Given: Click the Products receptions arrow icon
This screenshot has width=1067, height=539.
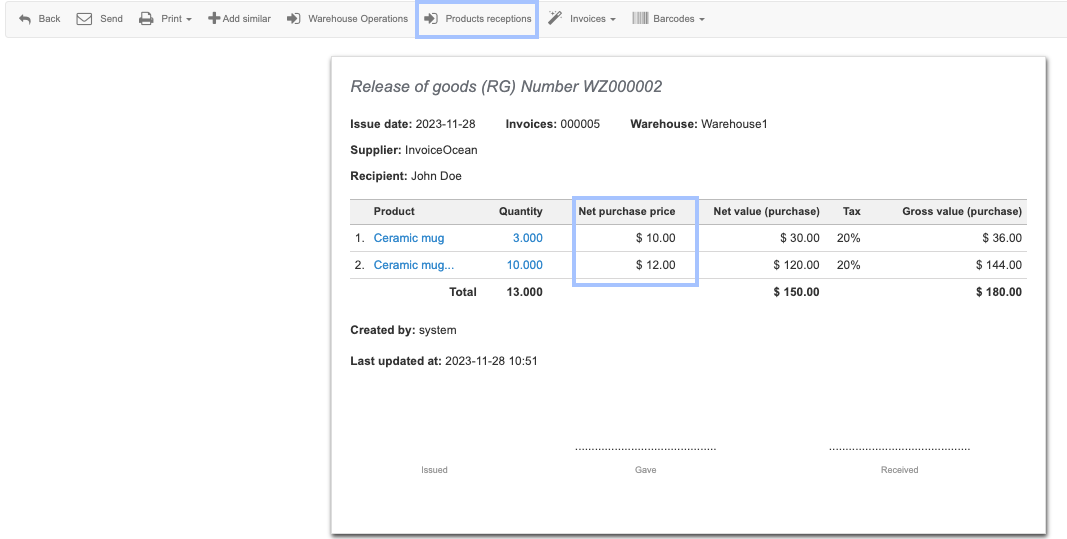Looking at the screenshot, I should 431,19.
